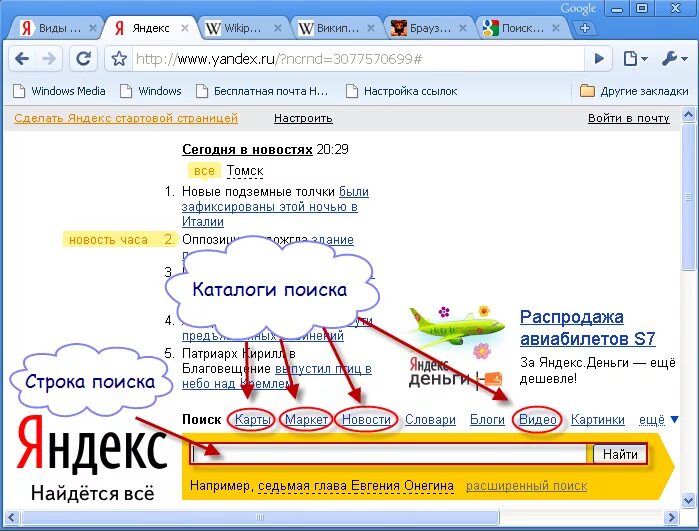
Task: Click the horizontal scrollbar right arrow
Action: (x=671, y=518)
